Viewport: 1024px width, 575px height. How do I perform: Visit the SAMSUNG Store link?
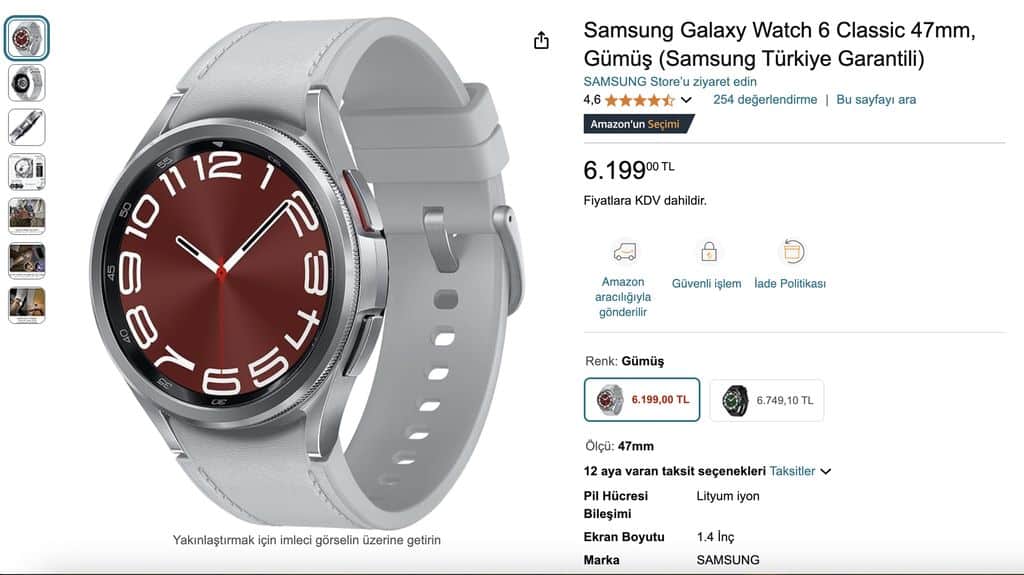click(670, 82)
